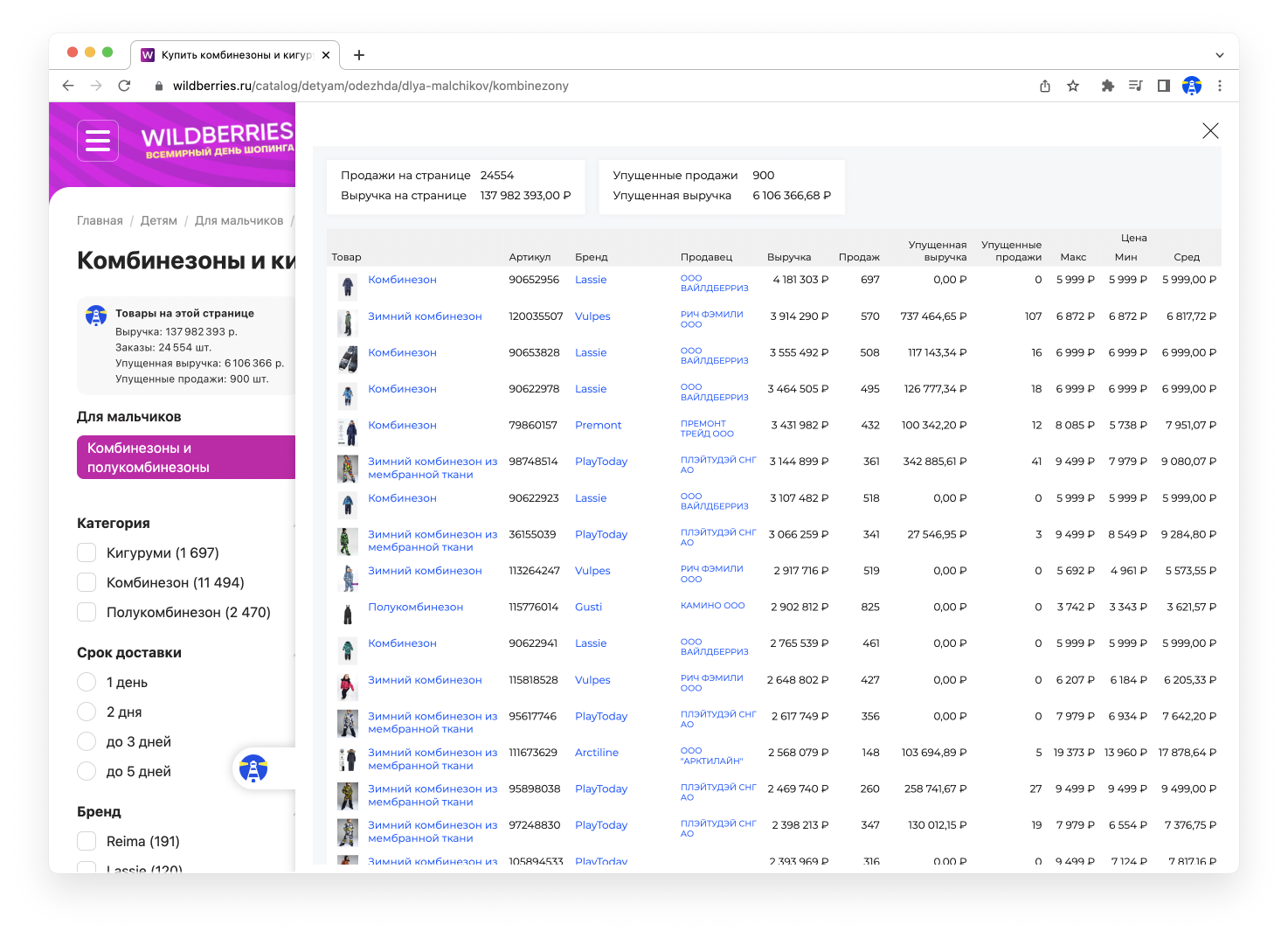Sort table by Упущенная выручка column
Image resolution: width=1288 pixels, height=938 pixels.
pos(938,251)
